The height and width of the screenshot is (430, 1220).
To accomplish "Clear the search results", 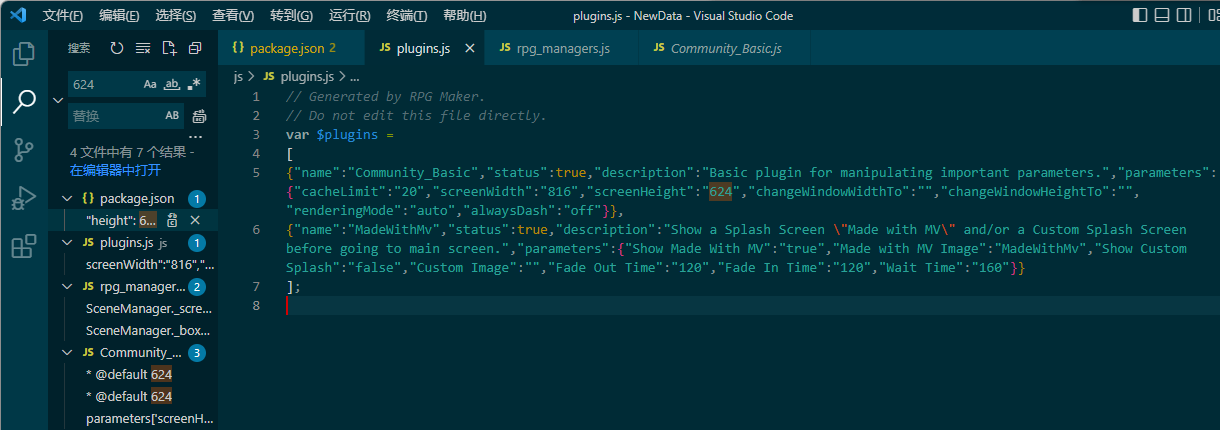I will click(x=143, y=48).
